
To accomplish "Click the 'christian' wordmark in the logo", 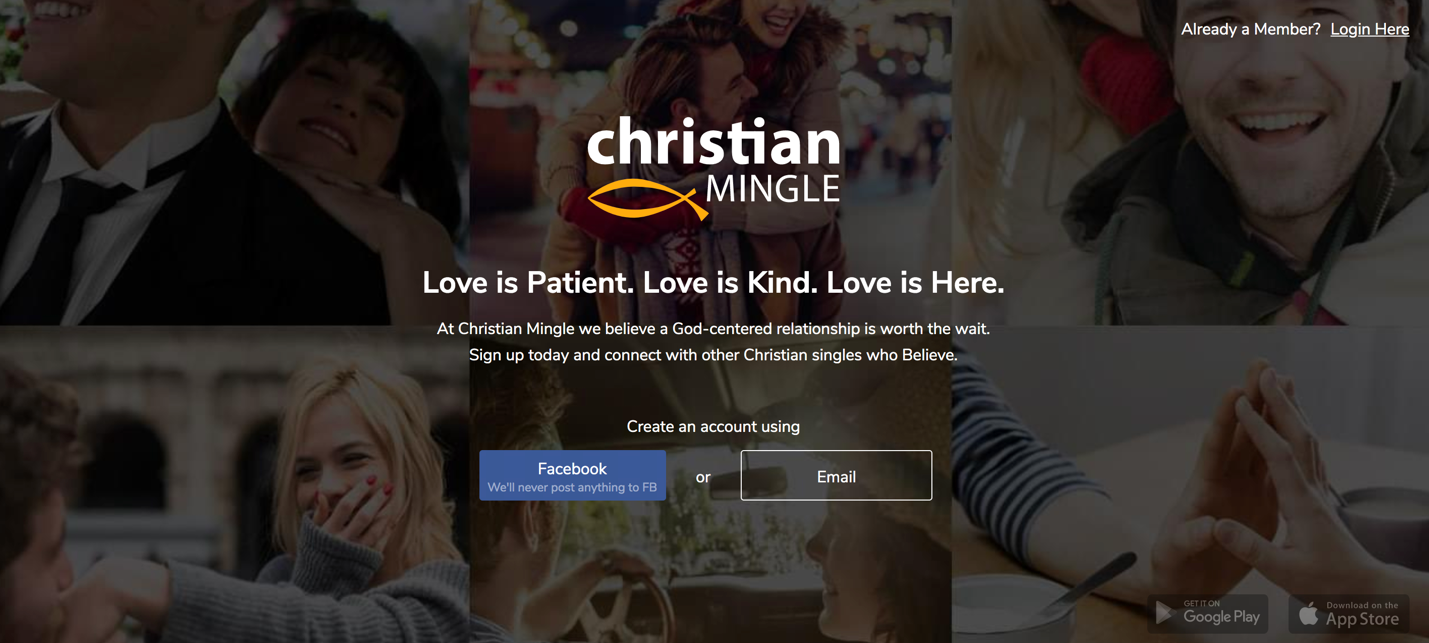I will click(x=714, y=141).
